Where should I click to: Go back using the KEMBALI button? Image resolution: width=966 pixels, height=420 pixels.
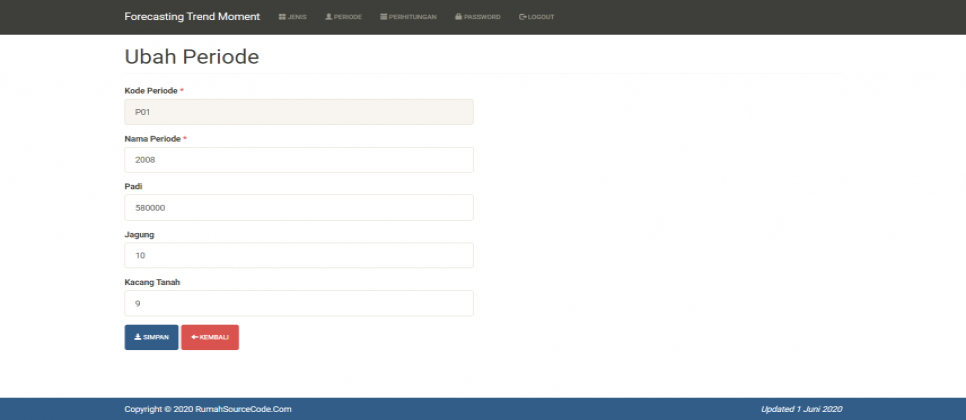click(210, 337)
